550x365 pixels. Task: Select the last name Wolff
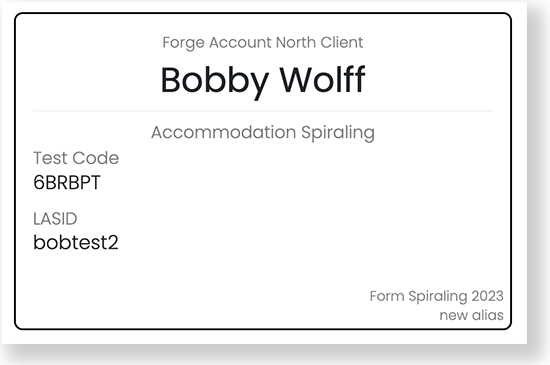pyautogui.click(x=322, y=80)
